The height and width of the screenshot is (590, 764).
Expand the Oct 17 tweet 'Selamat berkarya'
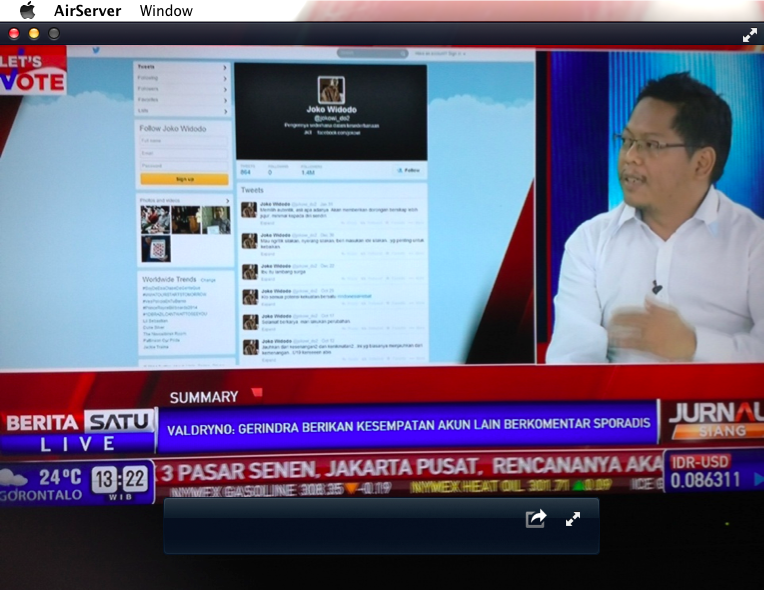click(x=268, y=329)
